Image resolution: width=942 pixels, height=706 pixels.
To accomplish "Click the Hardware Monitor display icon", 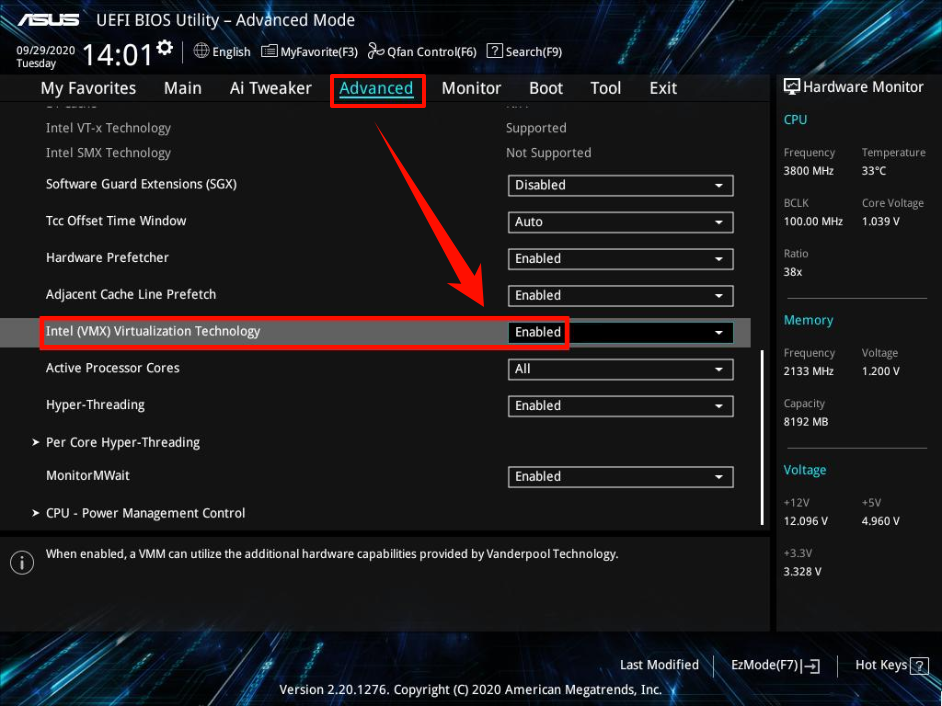I will click(792, 87).
